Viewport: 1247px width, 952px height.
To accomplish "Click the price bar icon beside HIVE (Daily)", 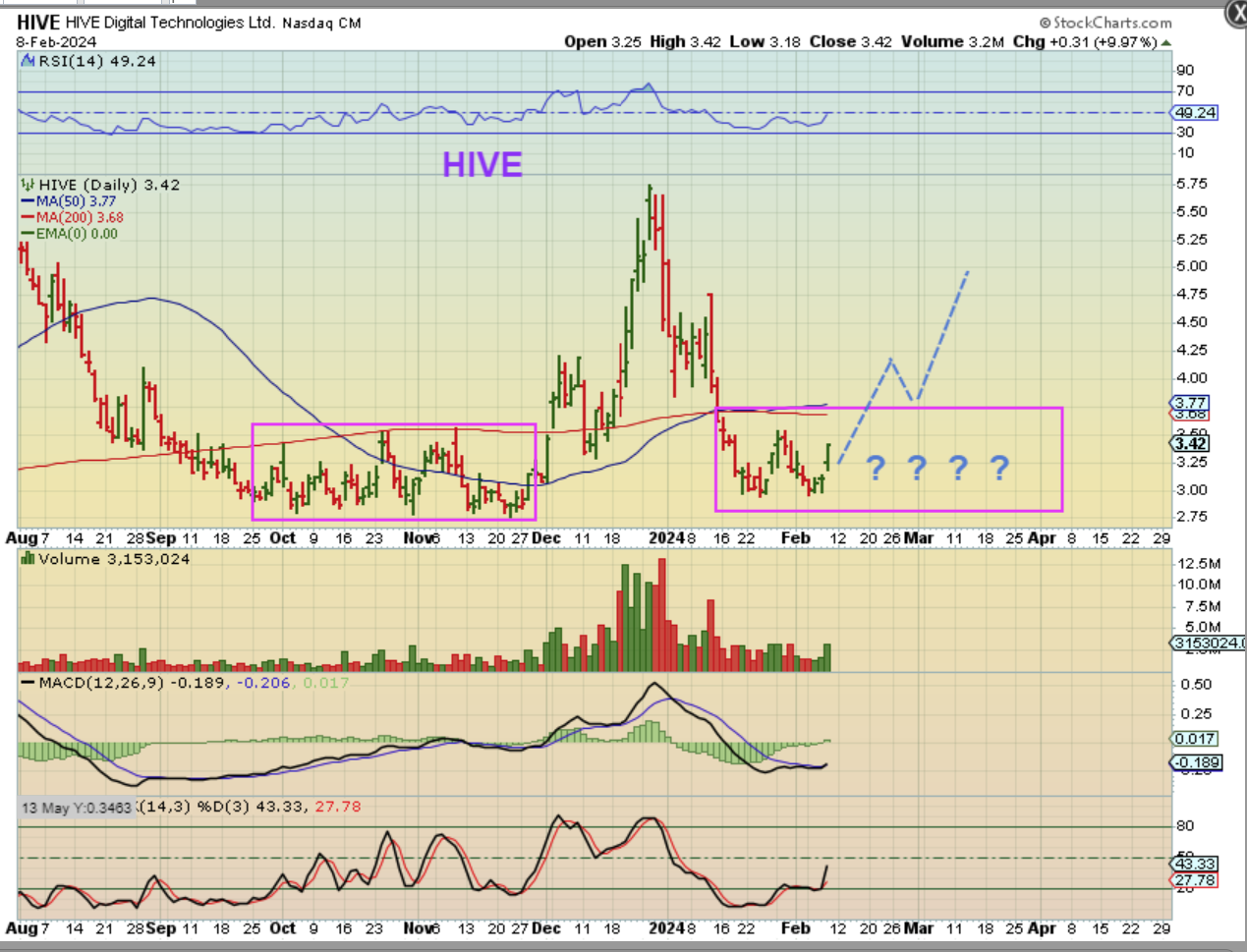I will point(28,185).
